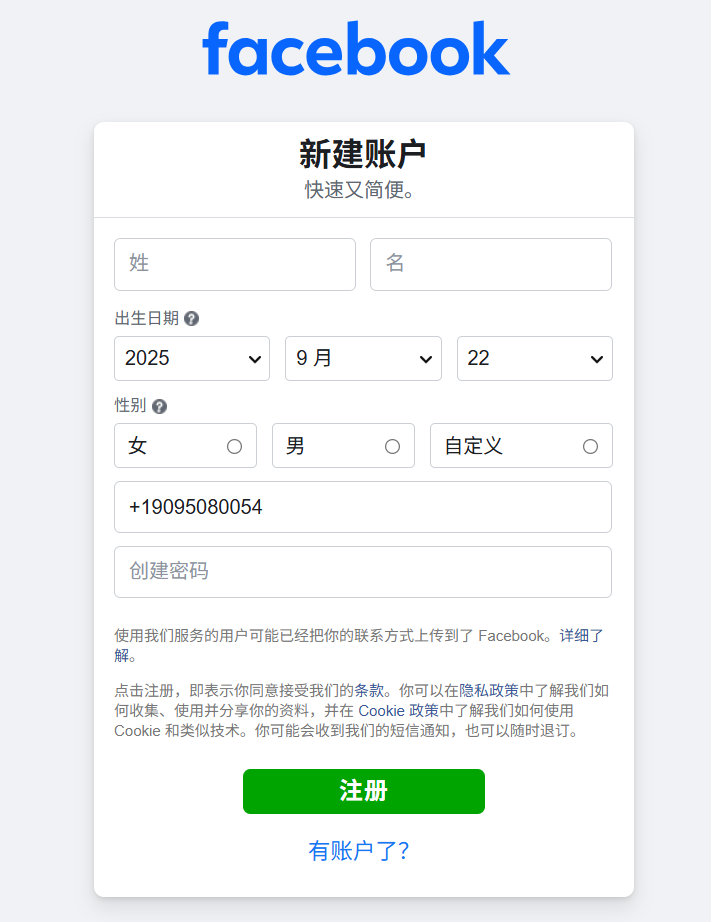Open the gender help question mark icon
This screenshot has width=711, height=922.
[159, 406]
